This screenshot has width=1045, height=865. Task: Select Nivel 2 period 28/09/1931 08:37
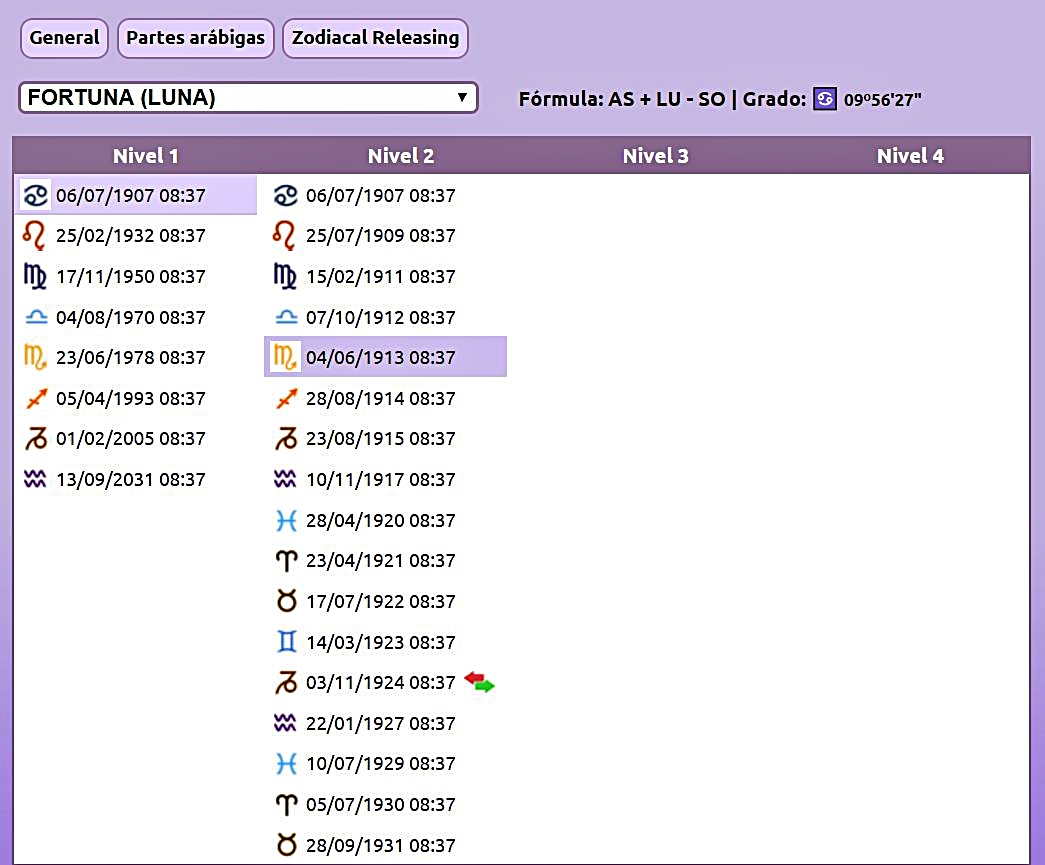380,845
